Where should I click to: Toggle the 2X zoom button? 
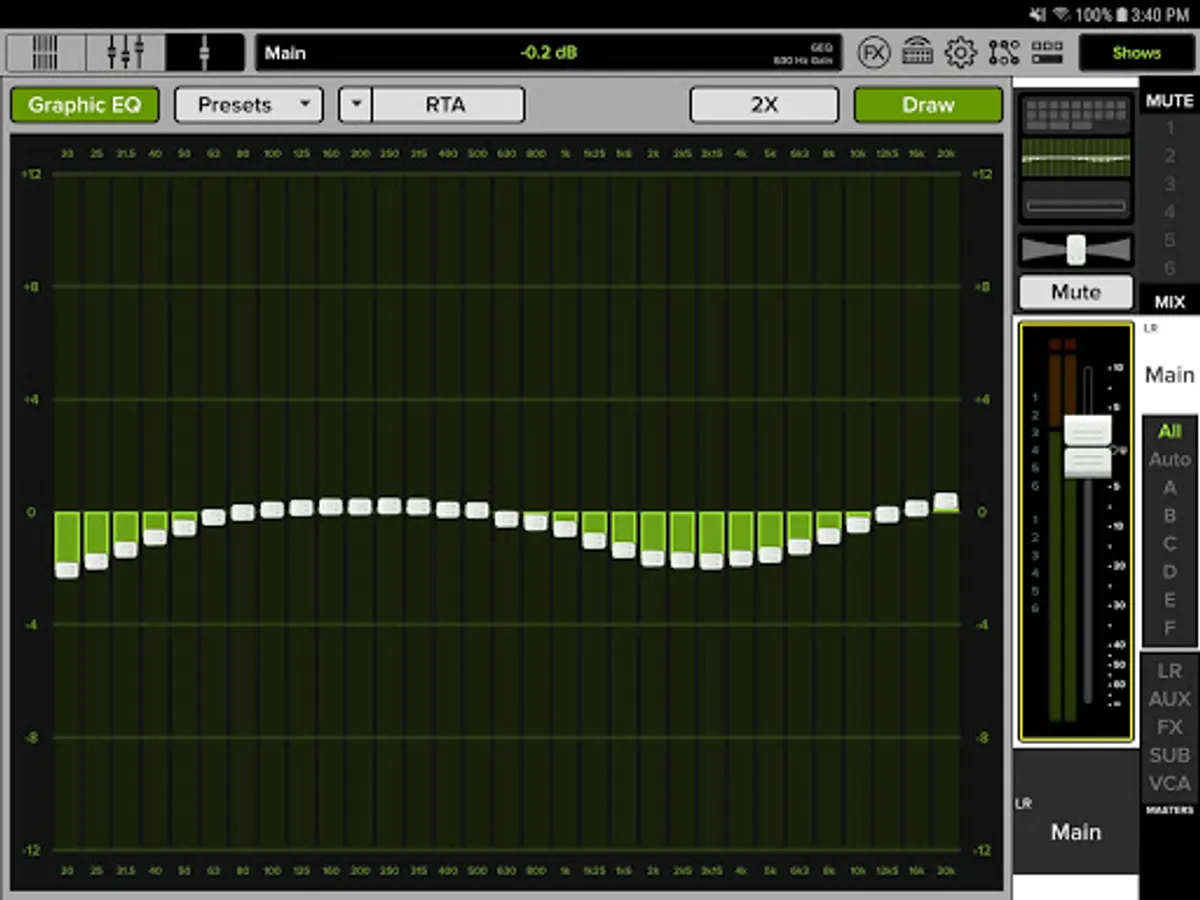coord(764,105)
